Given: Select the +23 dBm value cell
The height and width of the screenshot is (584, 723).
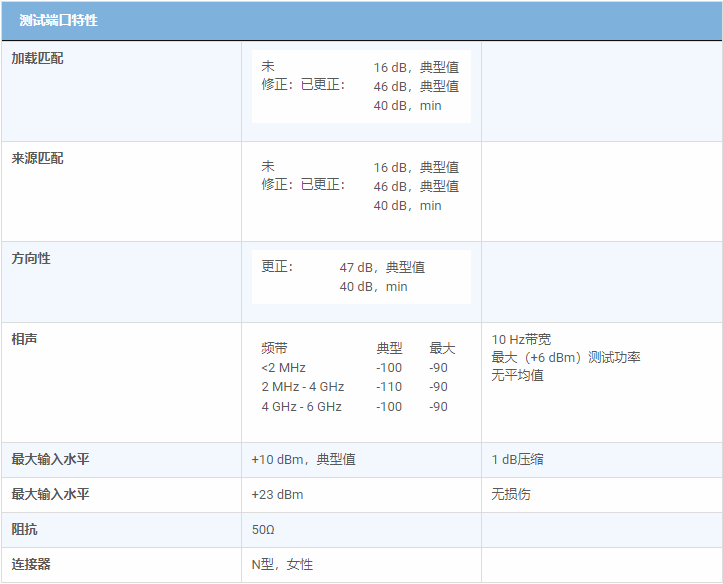Looking at the screenshot, I should (277, 494).
